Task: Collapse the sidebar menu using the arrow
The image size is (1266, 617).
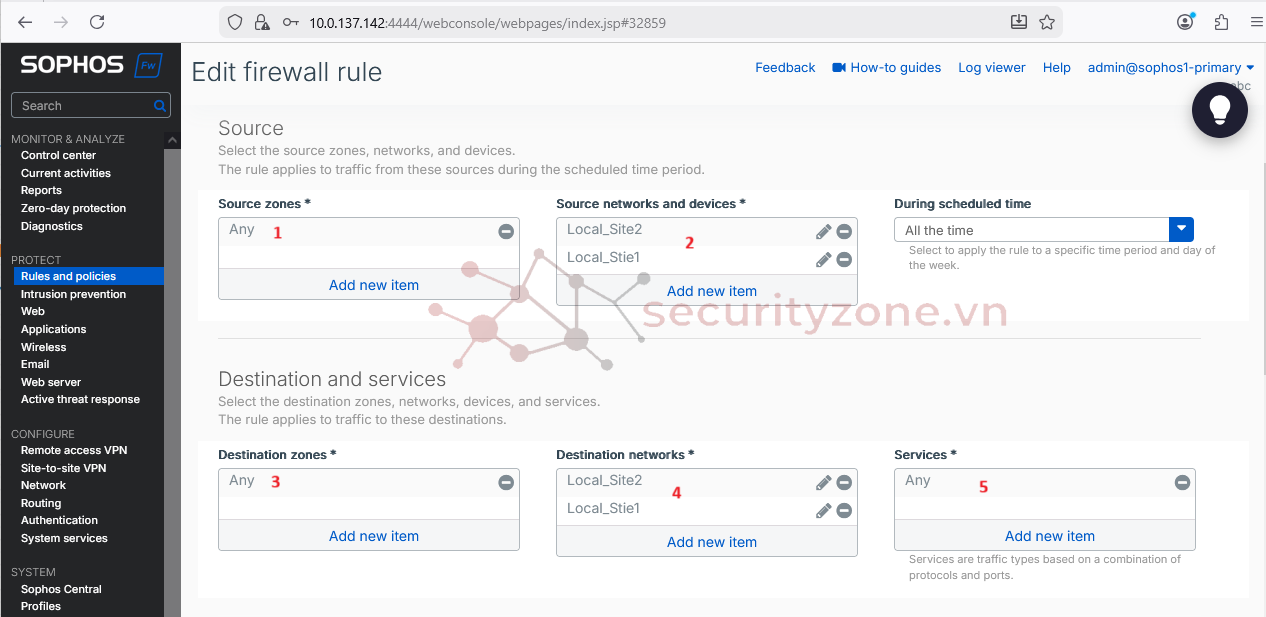Action: 172,140
